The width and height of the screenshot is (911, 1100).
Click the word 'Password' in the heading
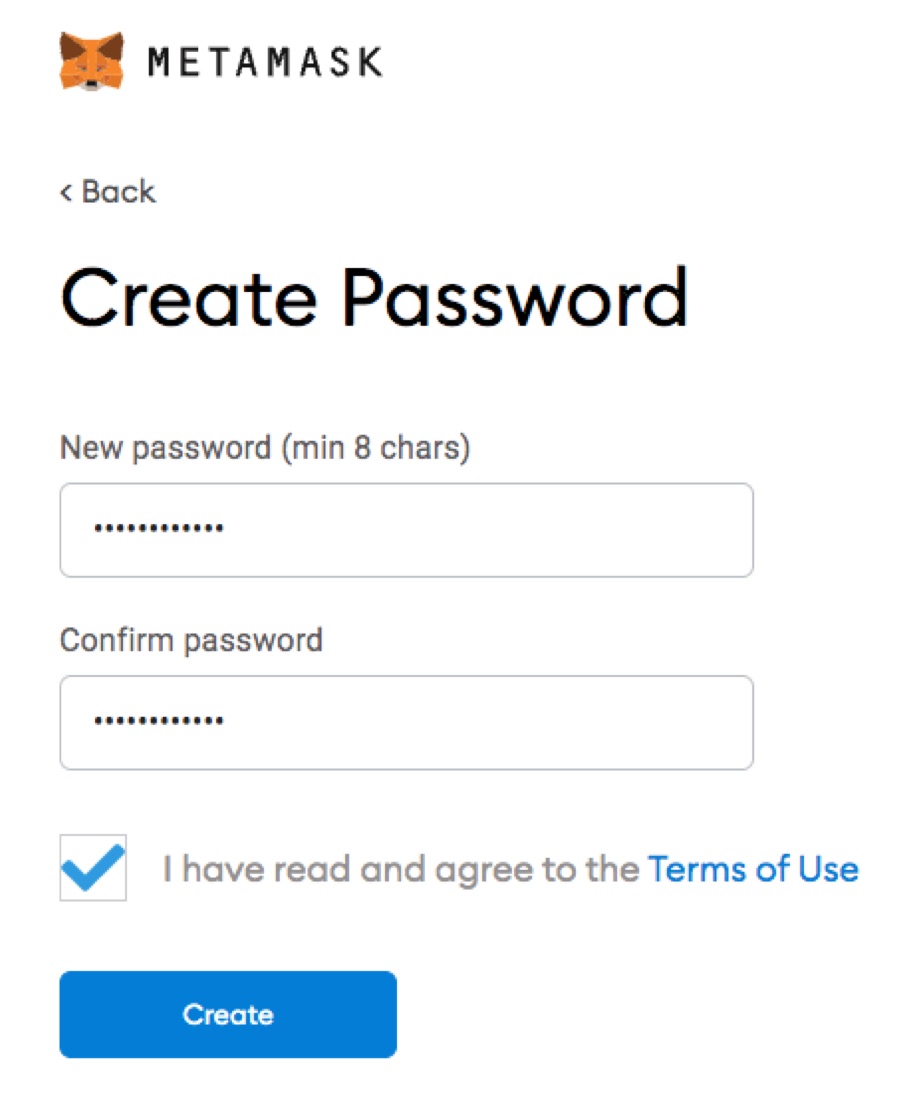coord(515,297)
